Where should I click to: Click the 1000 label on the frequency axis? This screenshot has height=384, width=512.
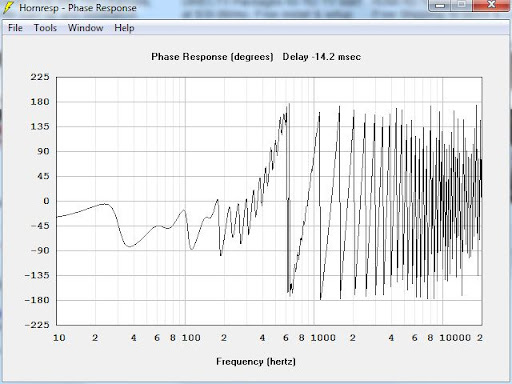[x=323, y=338]
